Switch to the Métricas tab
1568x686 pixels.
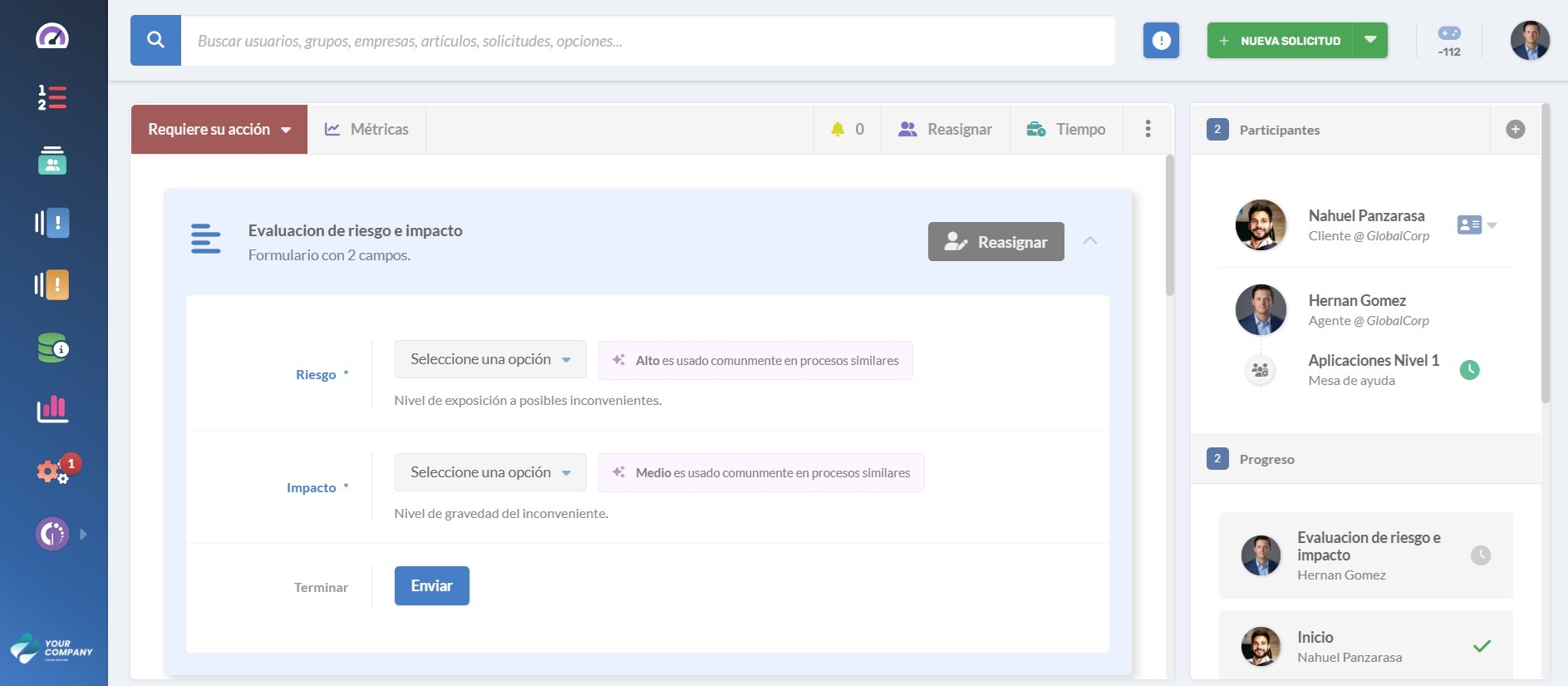point(366,130)
